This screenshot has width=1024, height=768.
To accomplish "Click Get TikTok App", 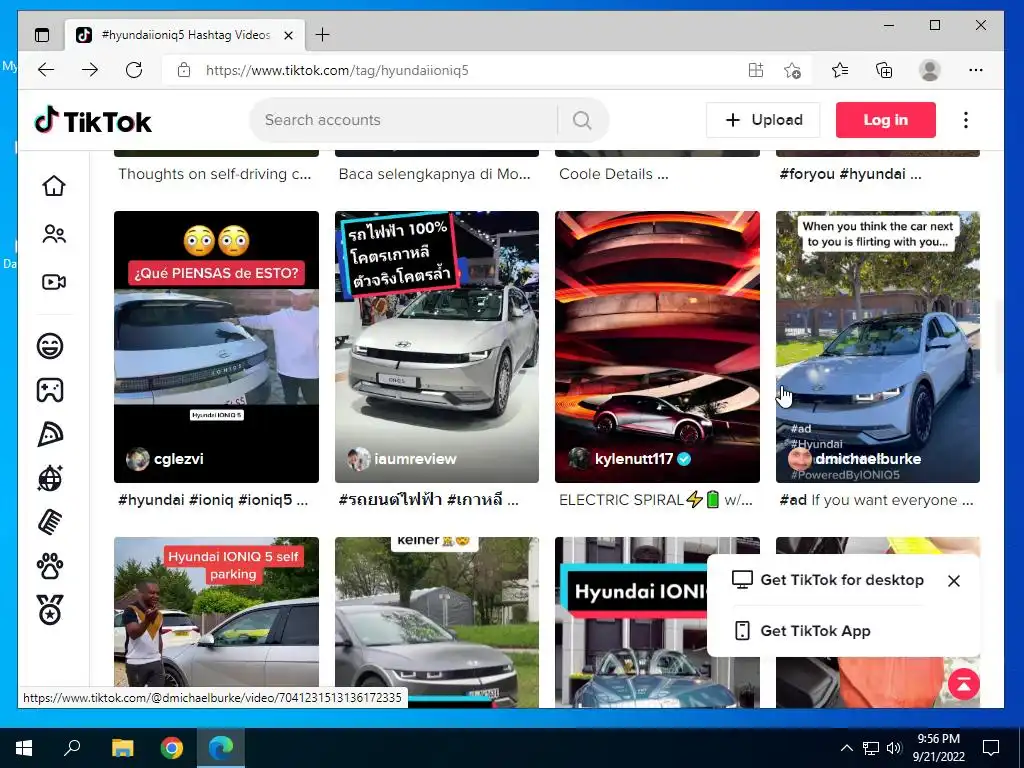I will pos(803,631).
